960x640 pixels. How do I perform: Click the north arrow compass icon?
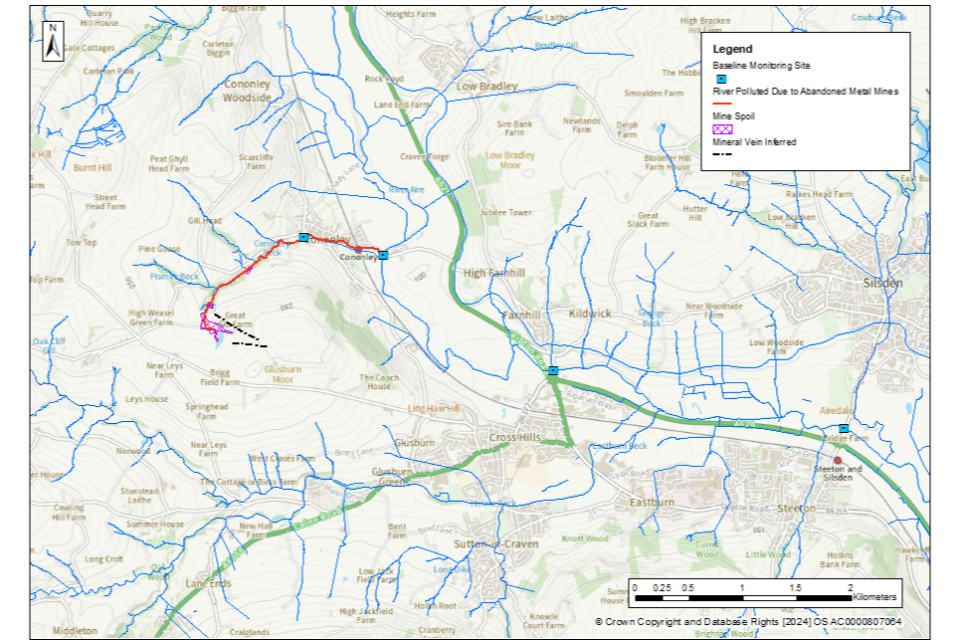tap(52, 38)
